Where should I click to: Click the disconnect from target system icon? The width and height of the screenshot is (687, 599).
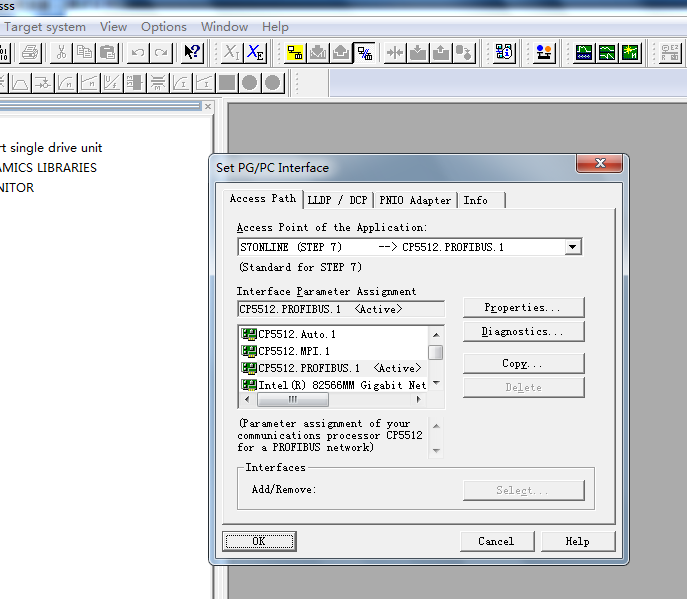pos(364,53)
